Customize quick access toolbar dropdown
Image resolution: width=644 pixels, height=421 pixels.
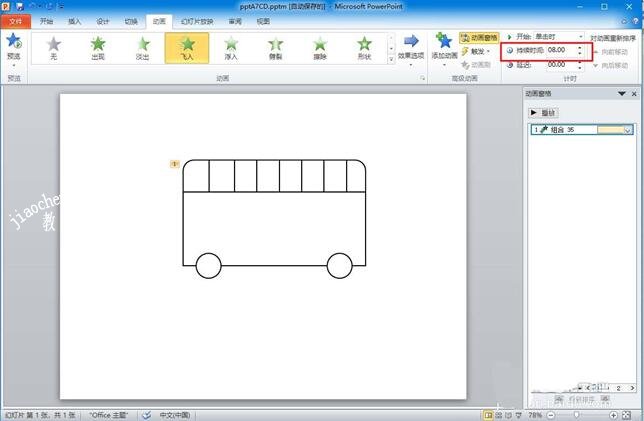[x=61, y=6]
